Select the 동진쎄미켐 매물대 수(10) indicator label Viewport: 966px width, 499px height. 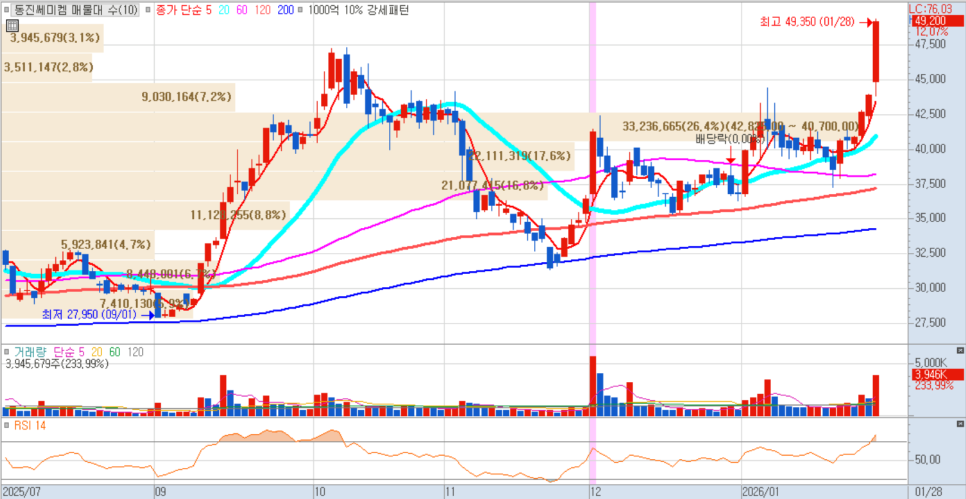click(75, 9)
